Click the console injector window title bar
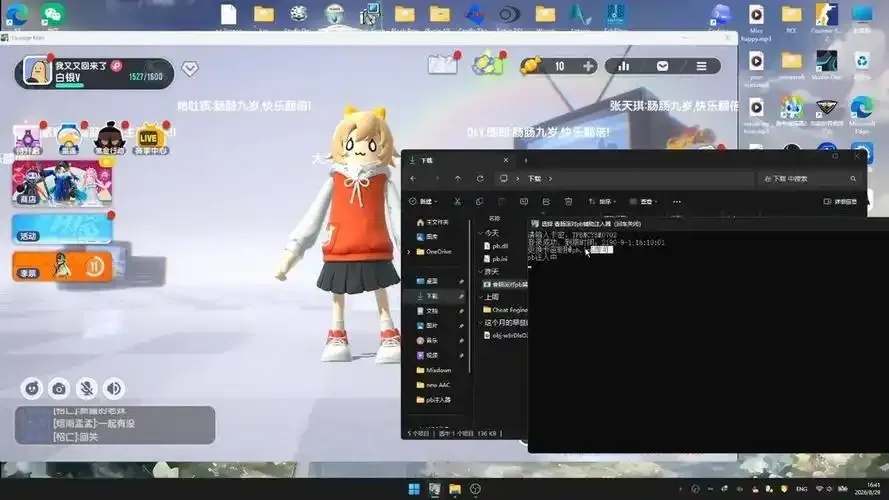The width and height of the screenshot is (889, 500). point(708,224)
